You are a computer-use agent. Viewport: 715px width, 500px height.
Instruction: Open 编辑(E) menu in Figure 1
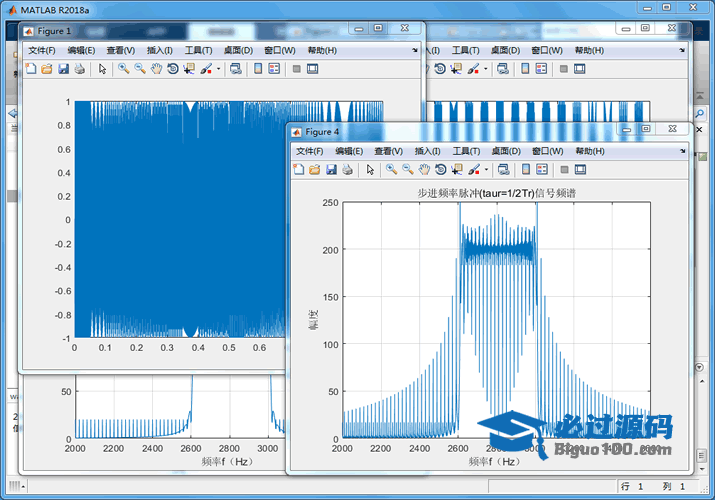click(x=81, y=51)
